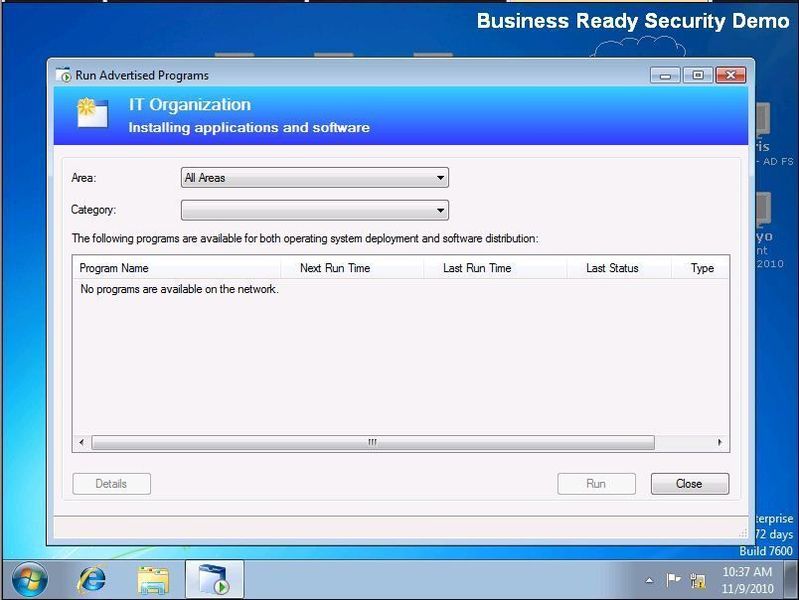The image size is (799, 600).
Task: Click the right scroll arrow of program list
Action: 720,442
